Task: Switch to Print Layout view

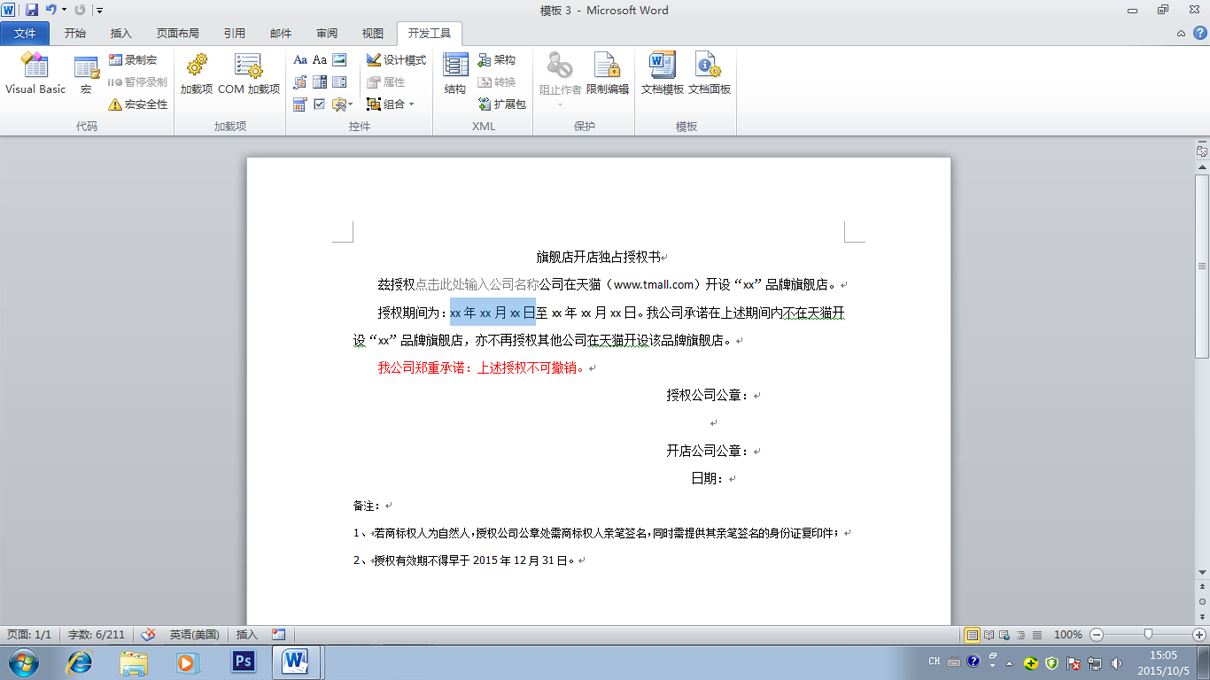Action: pos(972,634)
